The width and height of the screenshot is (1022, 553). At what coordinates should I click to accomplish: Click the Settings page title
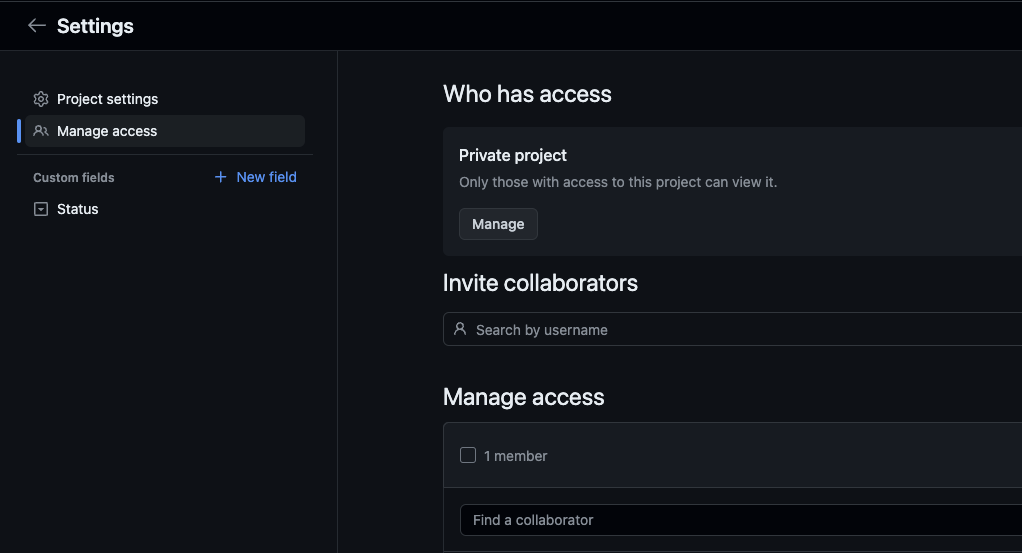click(95, 26)
